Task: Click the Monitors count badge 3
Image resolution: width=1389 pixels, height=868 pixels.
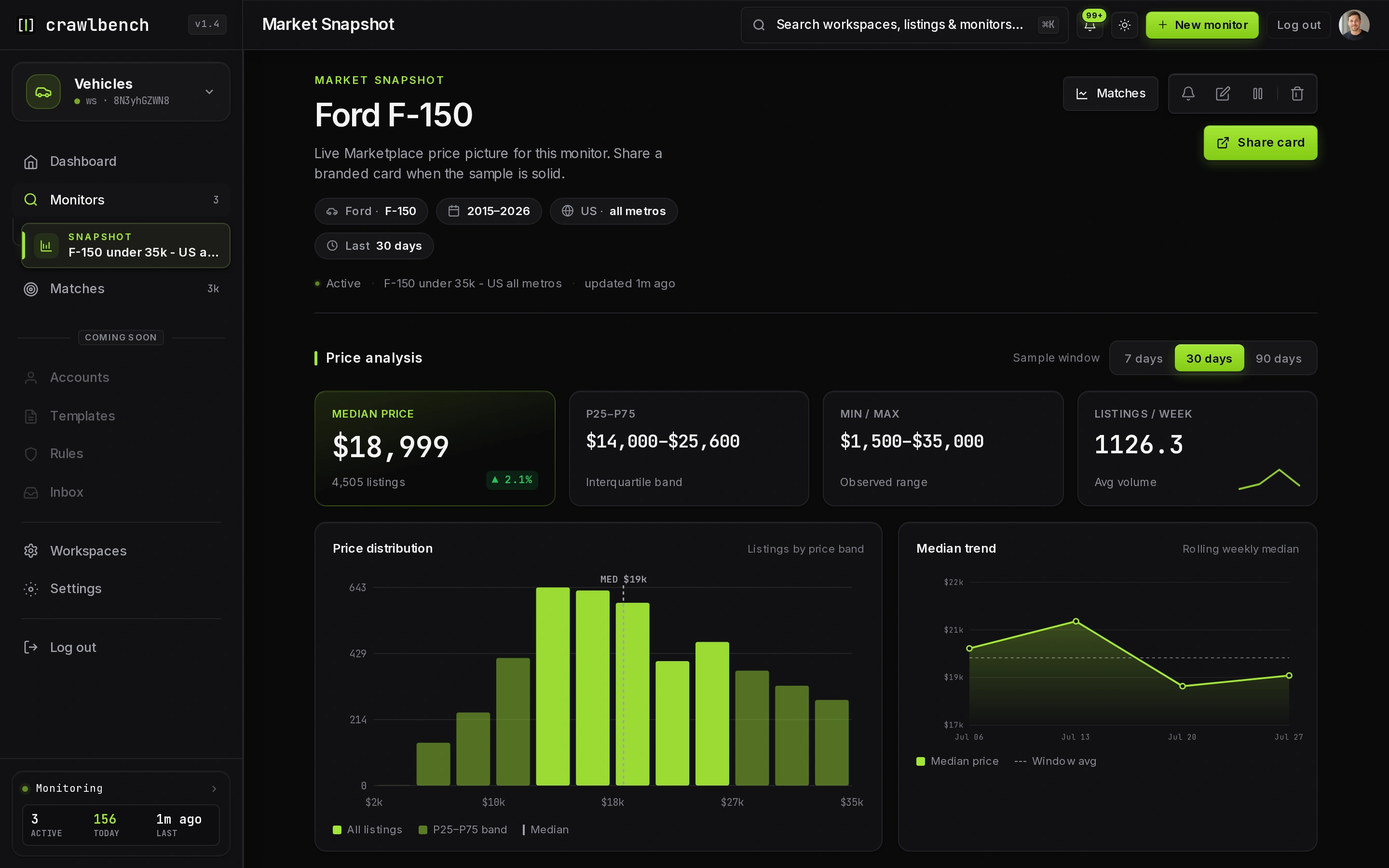Action: click(x=216, y=200)
